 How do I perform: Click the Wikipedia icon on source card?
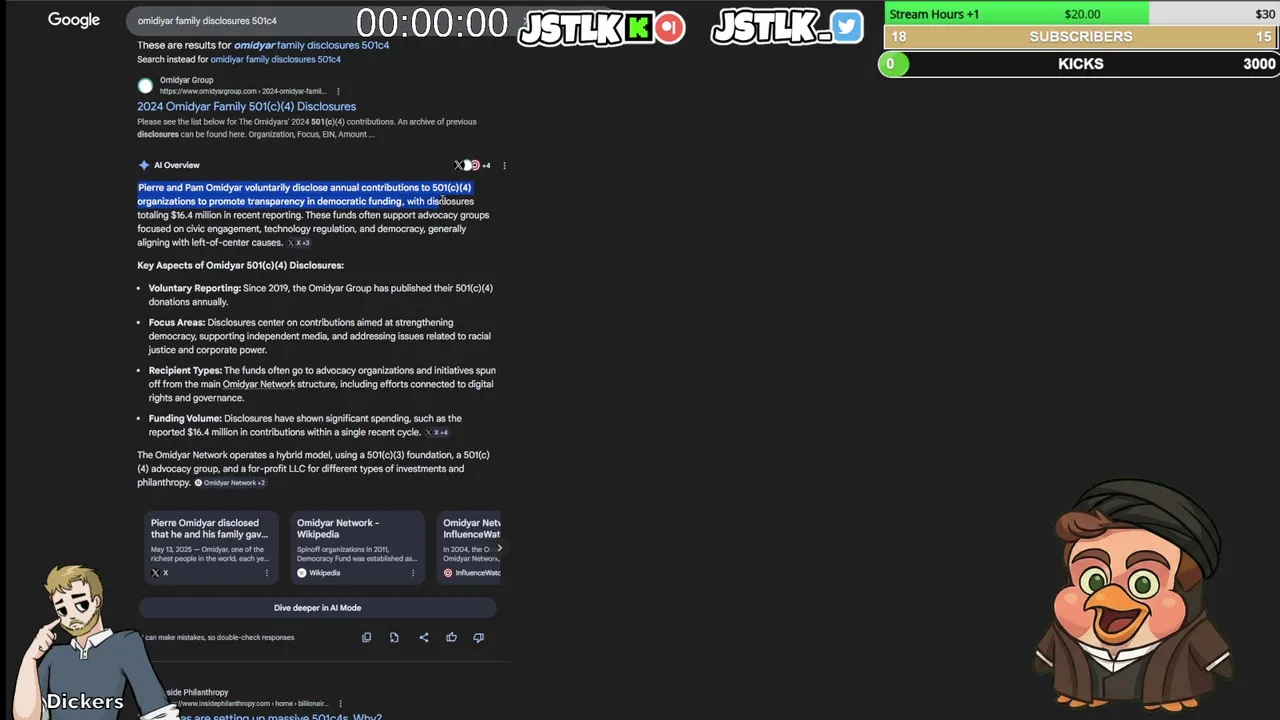click(301, 573)
